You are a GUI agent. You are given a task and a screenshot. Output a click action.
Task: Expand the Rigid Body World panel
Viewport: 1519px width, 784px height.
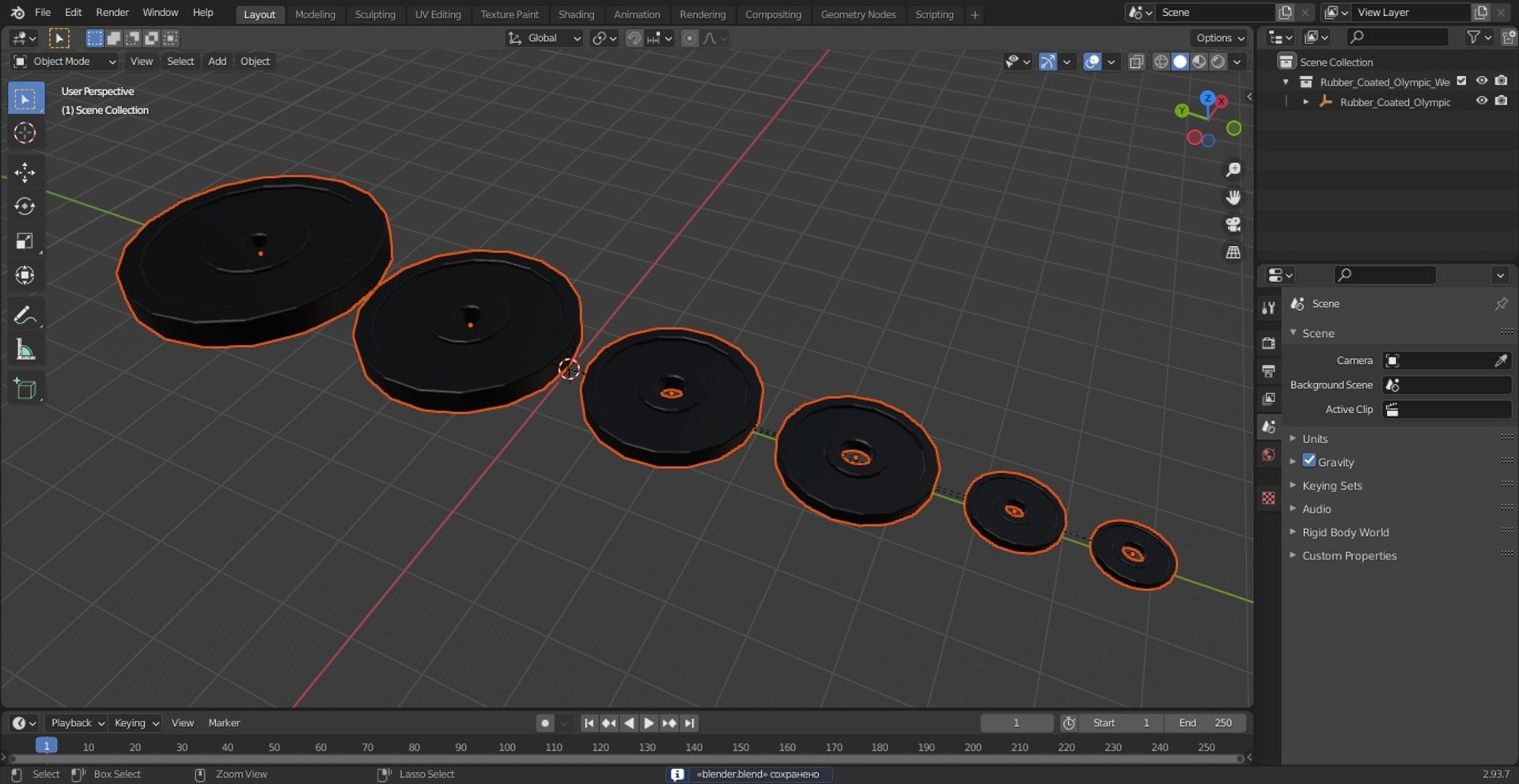pyautogui.click(x=1345, y=532)
